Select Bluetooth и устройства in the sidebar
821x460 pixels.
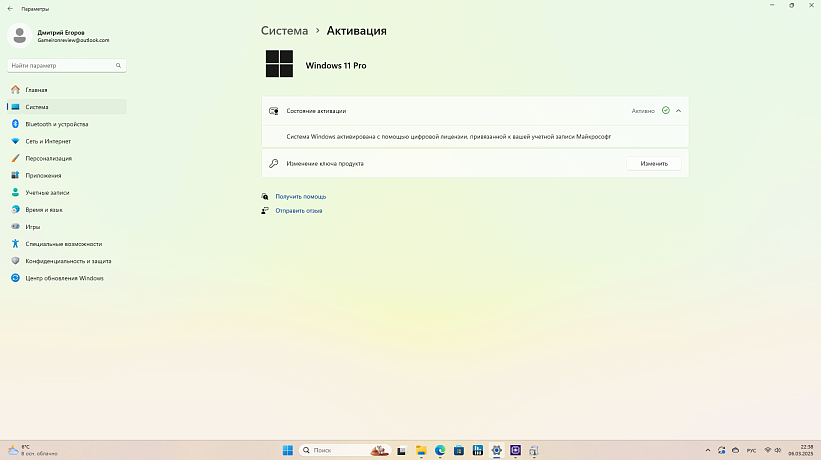pos(56,124)
